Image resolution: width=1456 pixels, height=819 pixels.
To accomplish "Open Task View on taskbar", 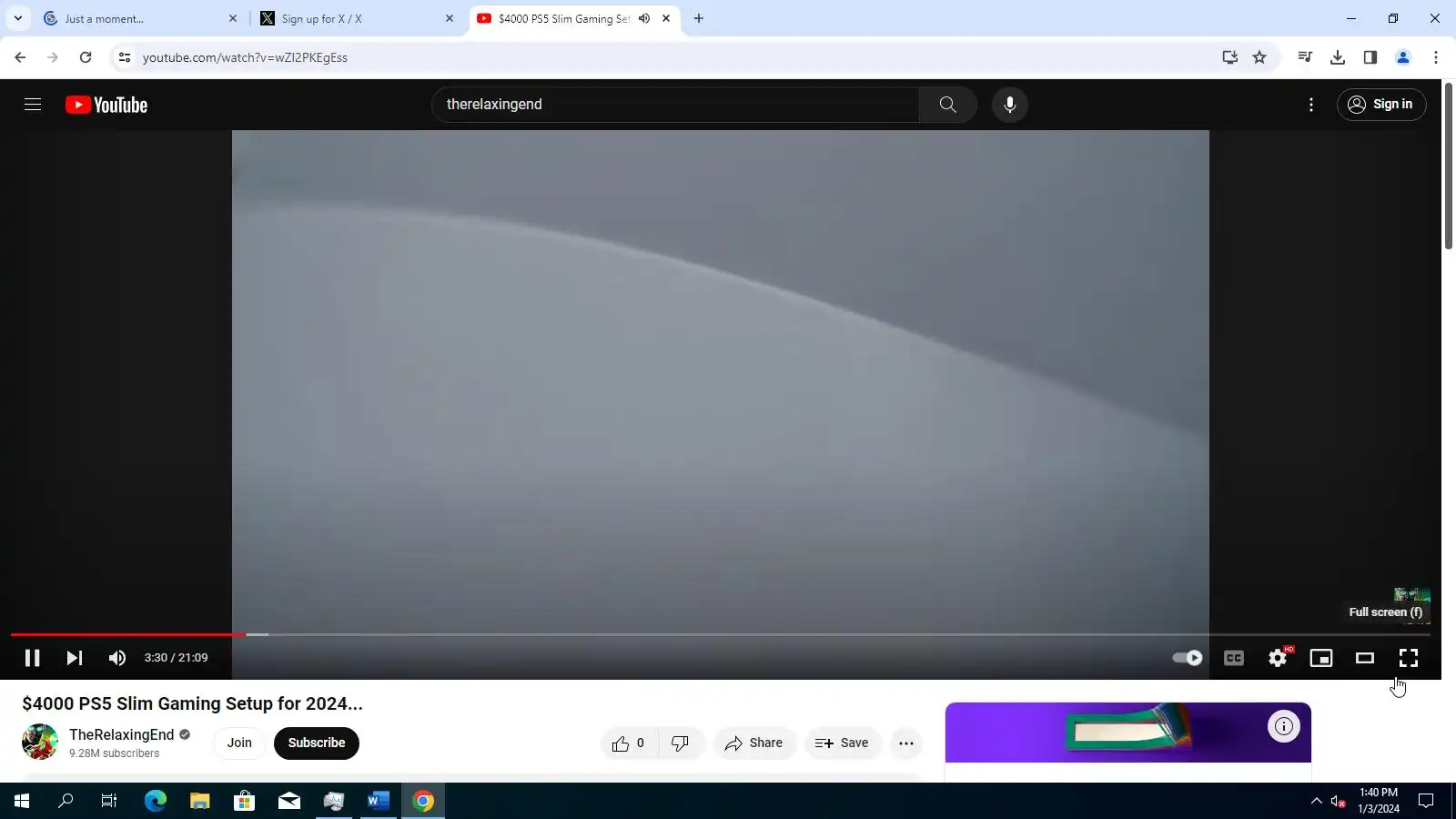I will pyautogui.click(x=109, y=801).
